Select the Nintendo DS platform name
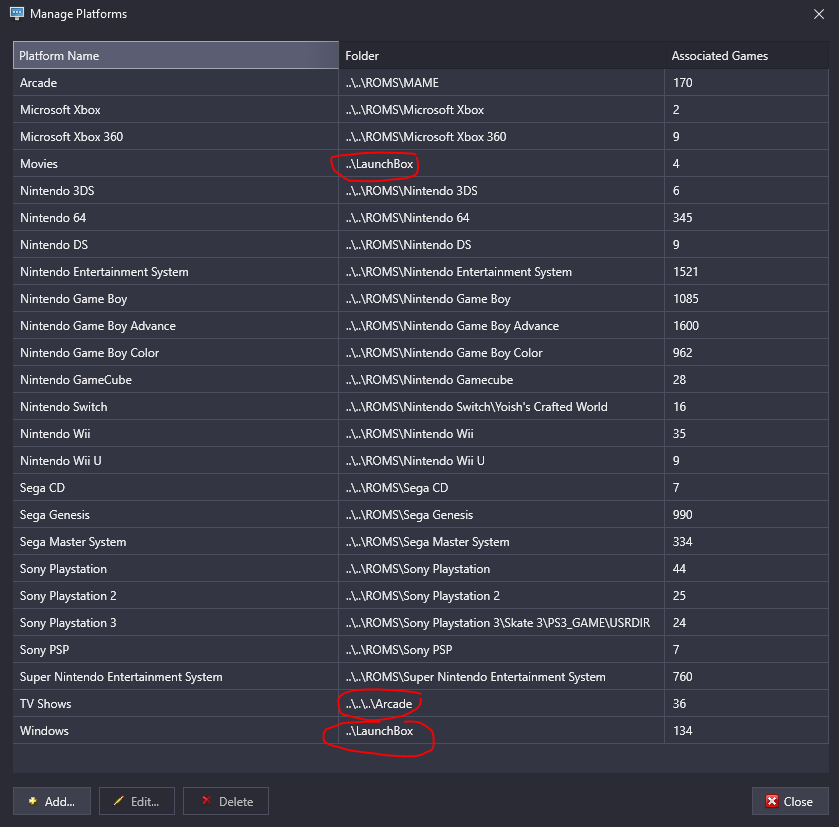Screen dimensions: 839x827 54,244
